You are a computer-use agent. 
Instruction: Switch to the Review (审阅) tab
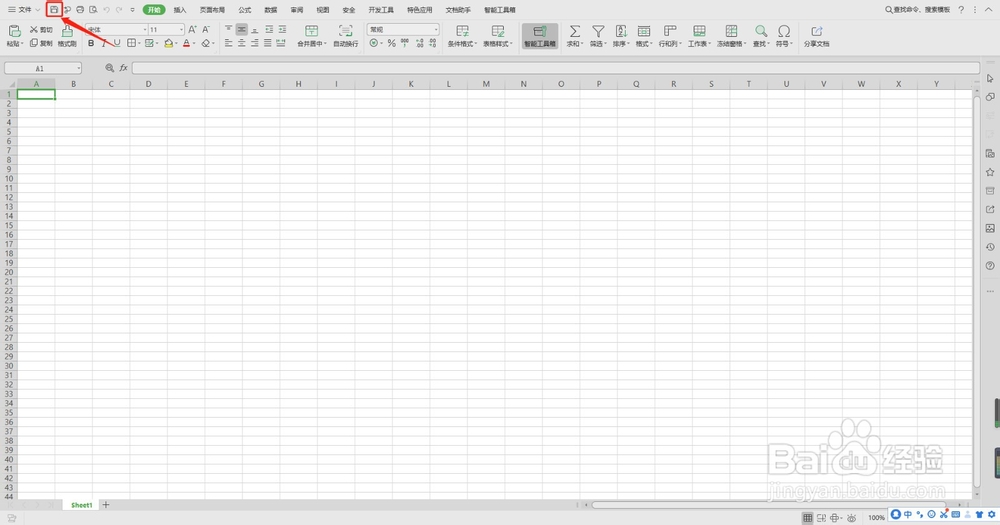coord(297,10)
